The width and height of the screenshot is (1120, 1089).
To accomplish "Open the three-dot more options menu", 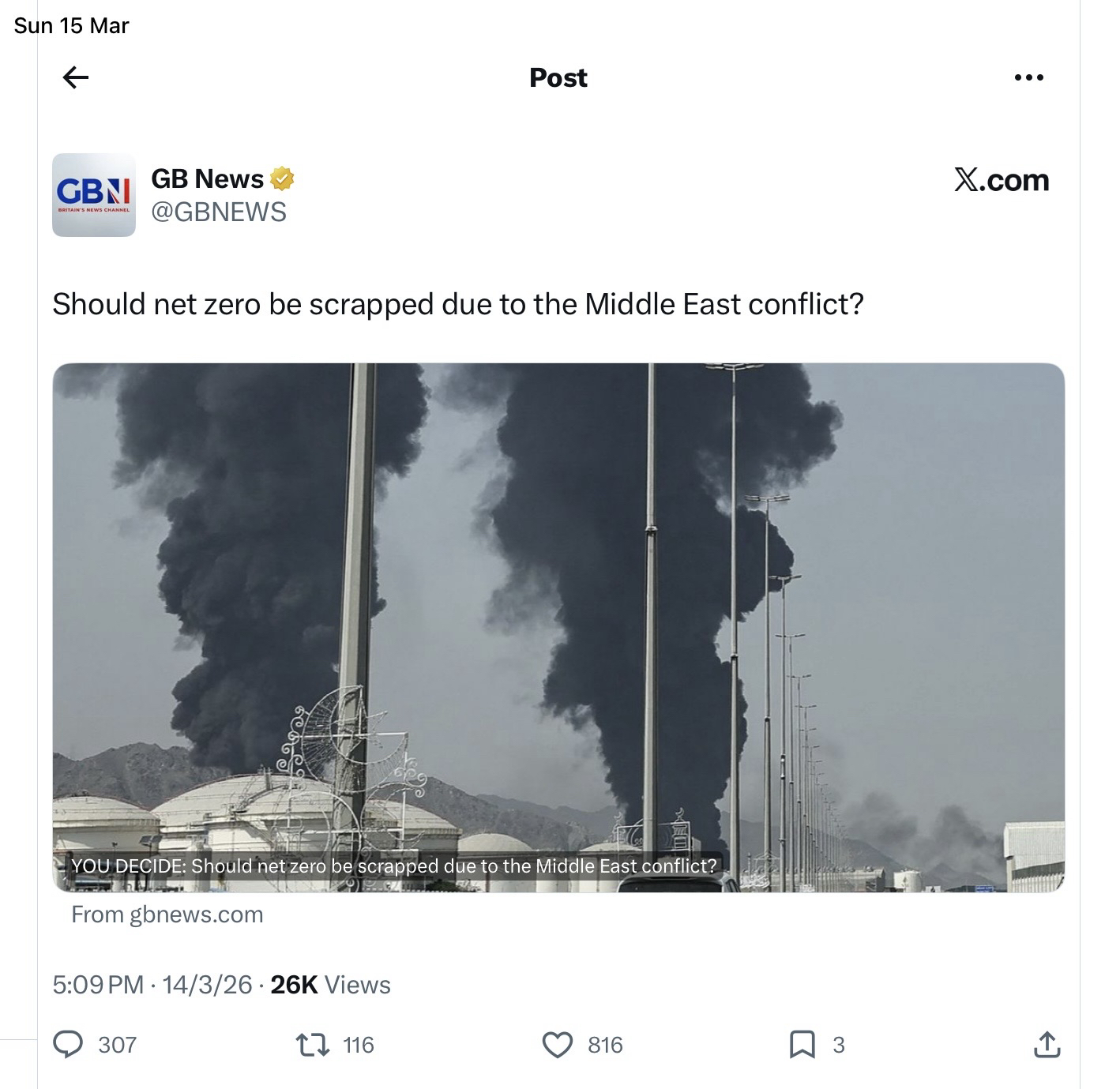I will coord(1028,77).
